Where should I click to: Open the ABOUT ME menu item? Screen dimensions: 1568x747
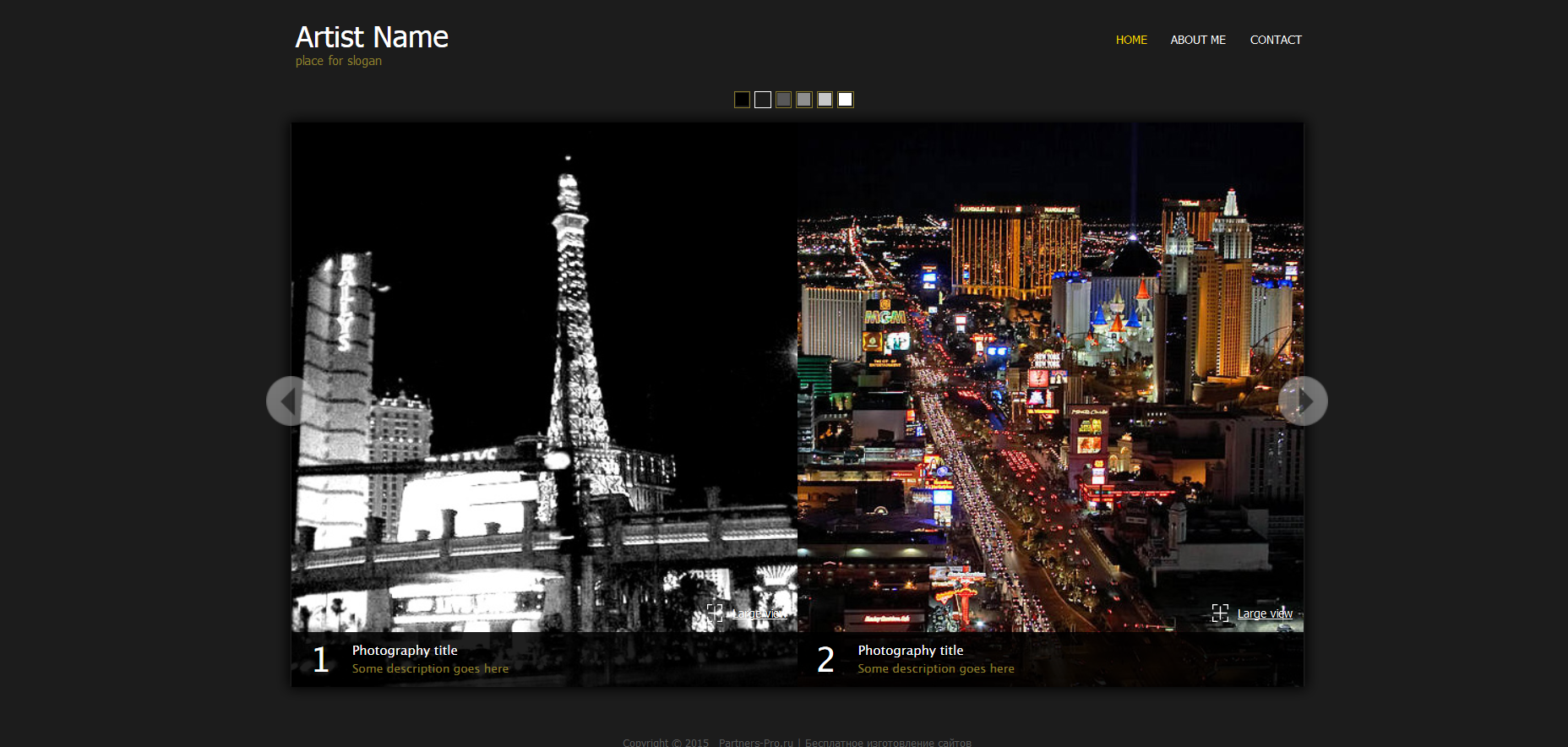(1198, 40)
